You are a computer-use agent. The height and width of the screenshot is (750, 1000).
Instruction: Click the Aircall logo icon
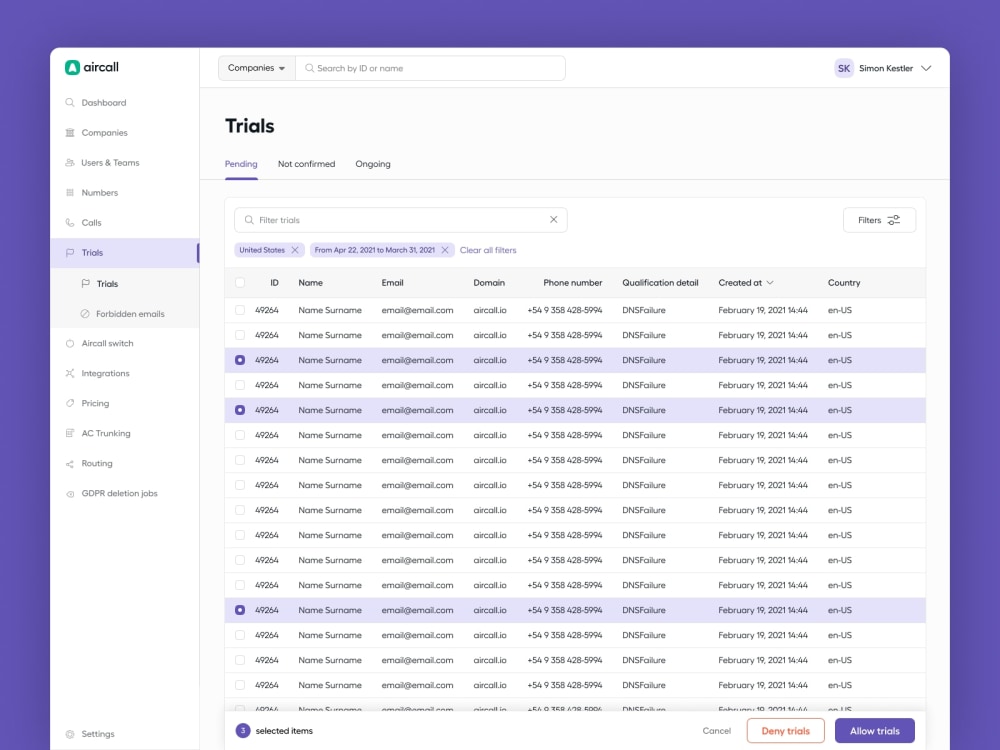click(x=72, y=68)
